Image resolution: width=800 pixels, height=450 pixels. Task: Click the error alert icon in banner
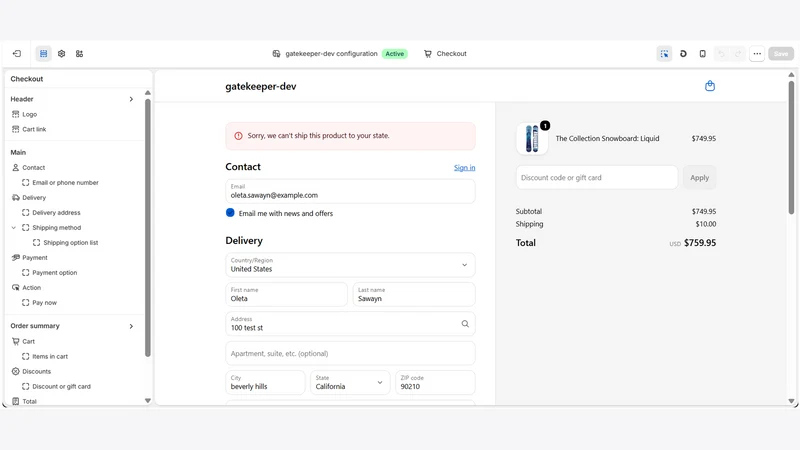(238, 136)
